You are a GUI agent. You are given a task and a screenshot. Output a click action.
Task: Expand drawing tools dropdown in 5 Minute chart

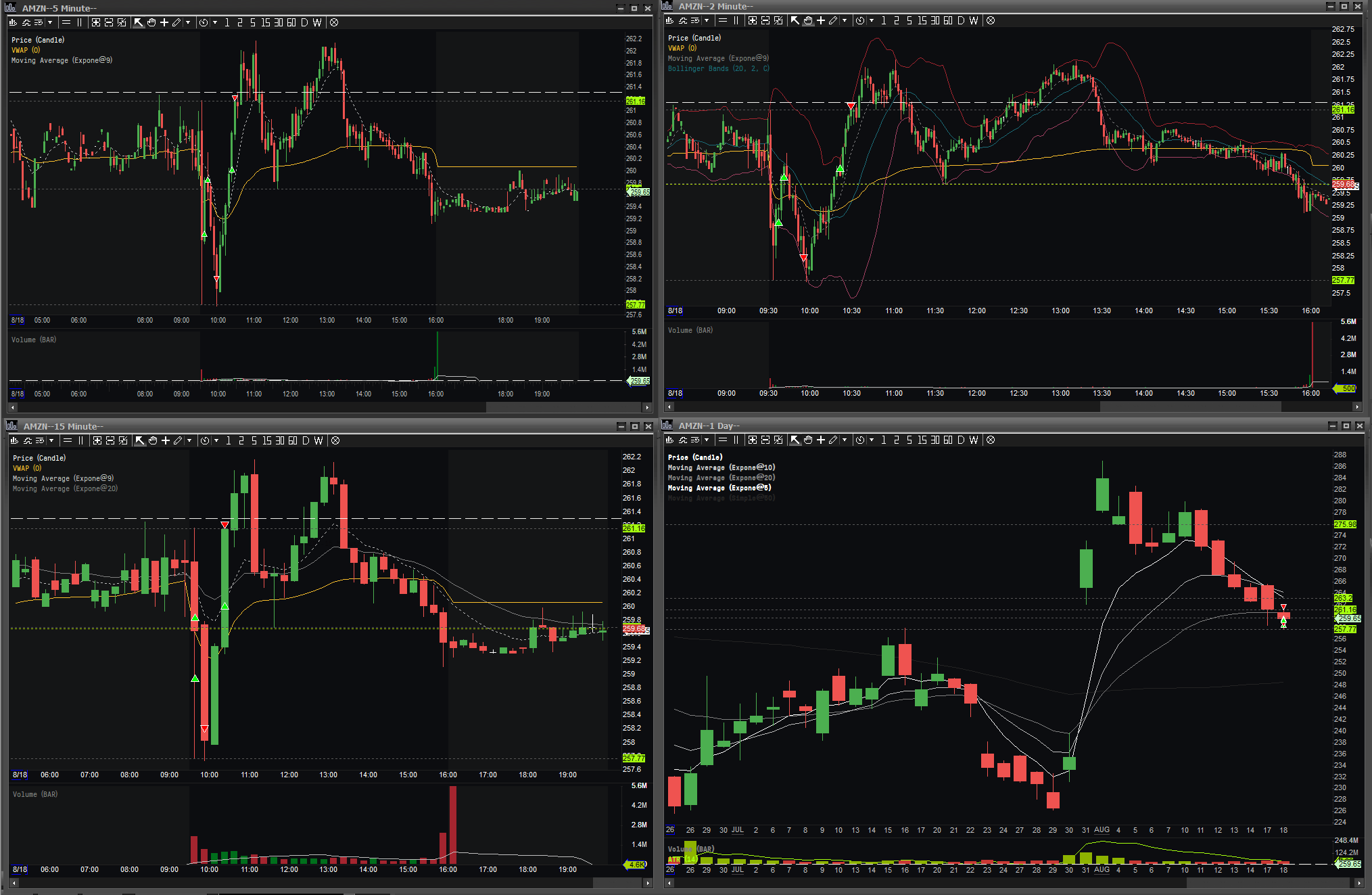(188, 22)
